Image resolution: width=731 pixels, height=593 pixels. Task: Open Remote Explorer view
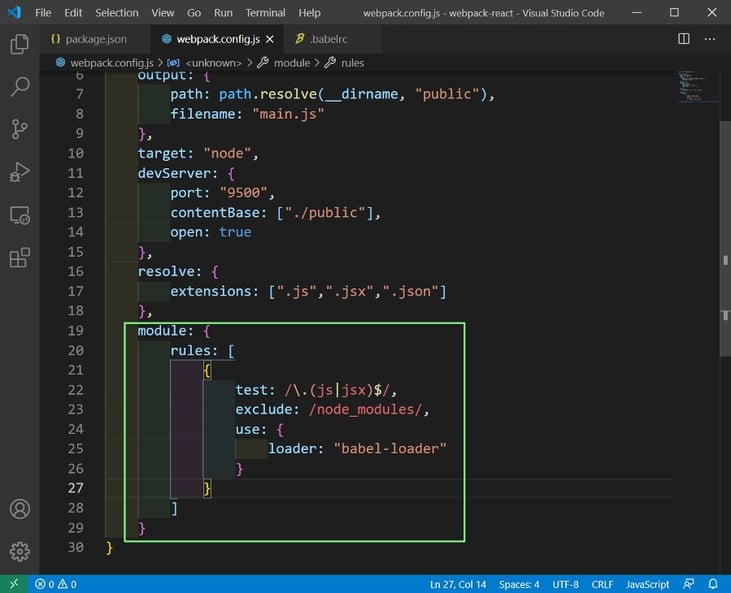[20, 215]
